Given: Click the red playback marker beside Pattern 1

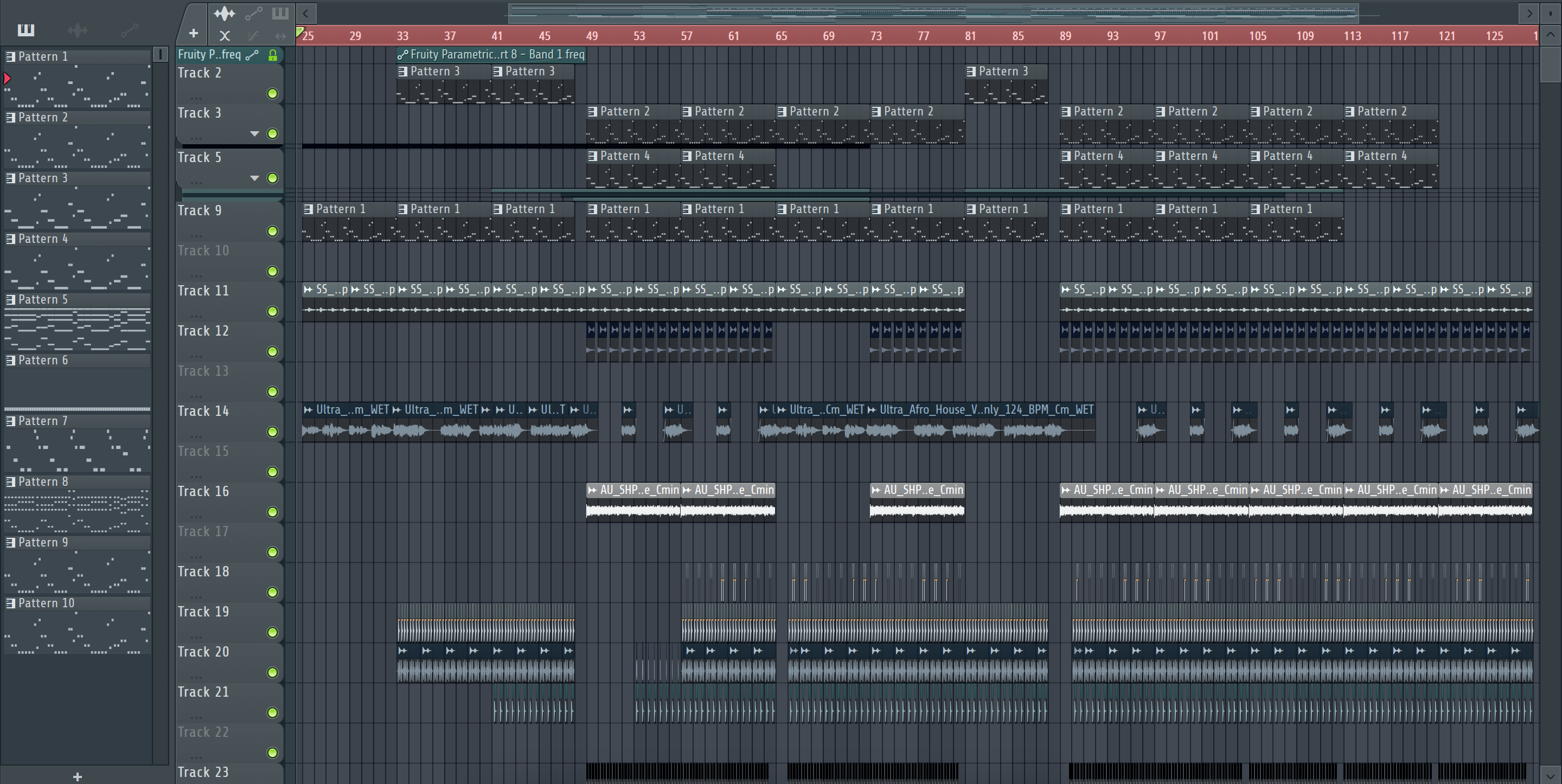Looking at the screenshot, I should tap(7, 78).
